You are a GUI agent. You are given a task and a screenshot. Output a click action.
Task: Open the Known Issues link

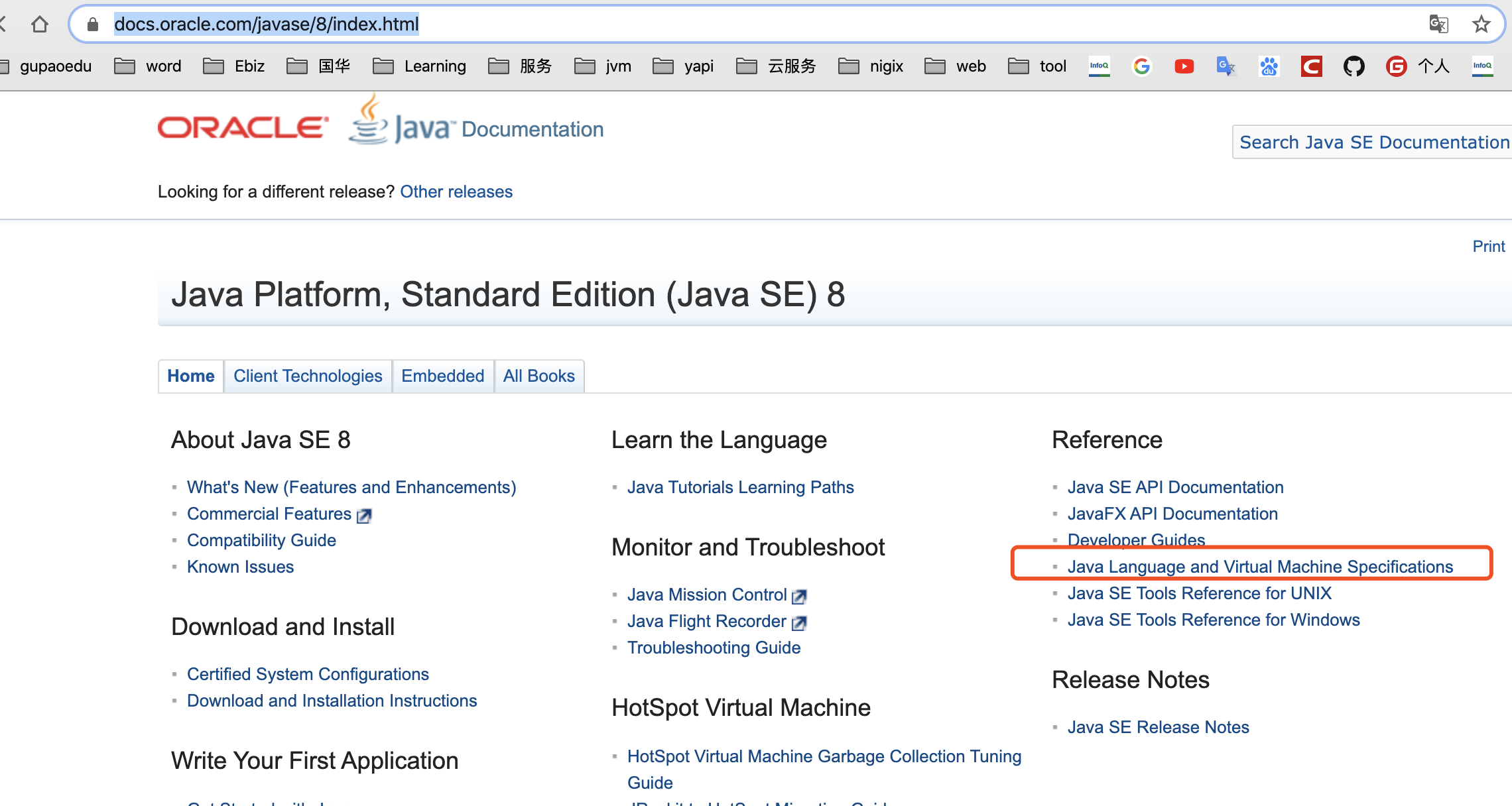(x=240, y=567)
